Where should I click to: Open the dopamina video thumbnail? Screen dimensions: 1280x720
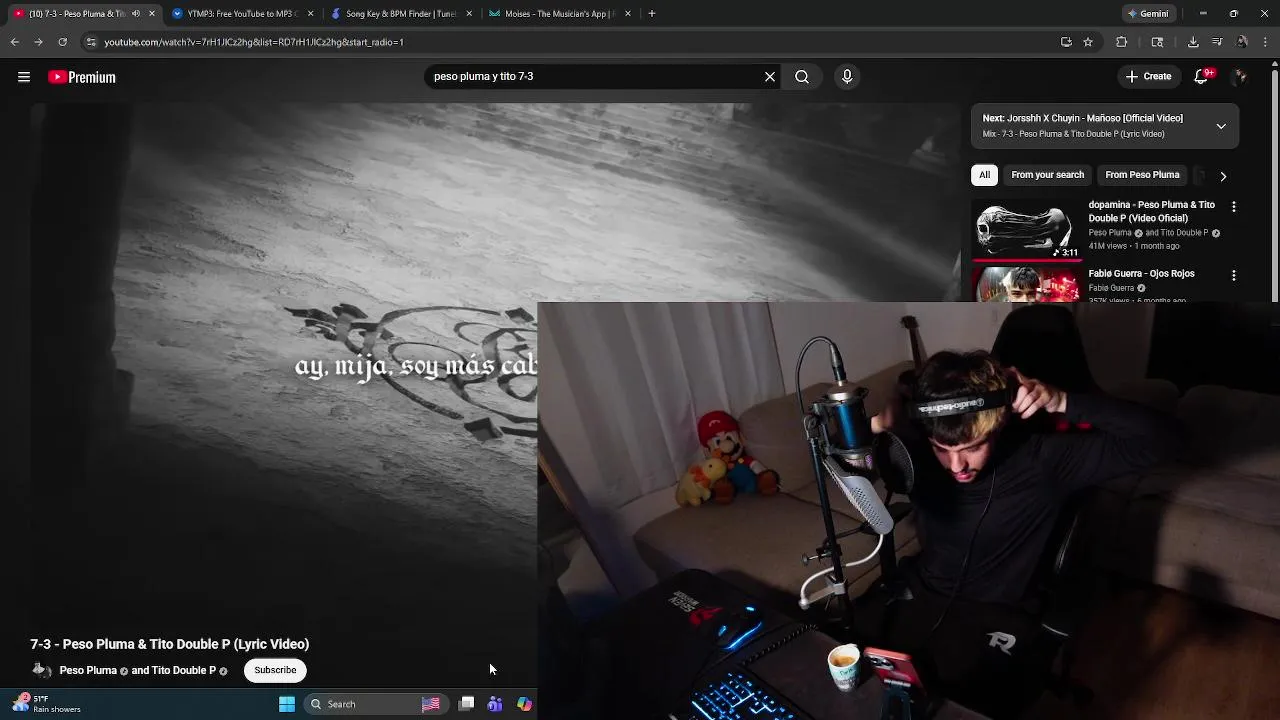point(1025,230)
